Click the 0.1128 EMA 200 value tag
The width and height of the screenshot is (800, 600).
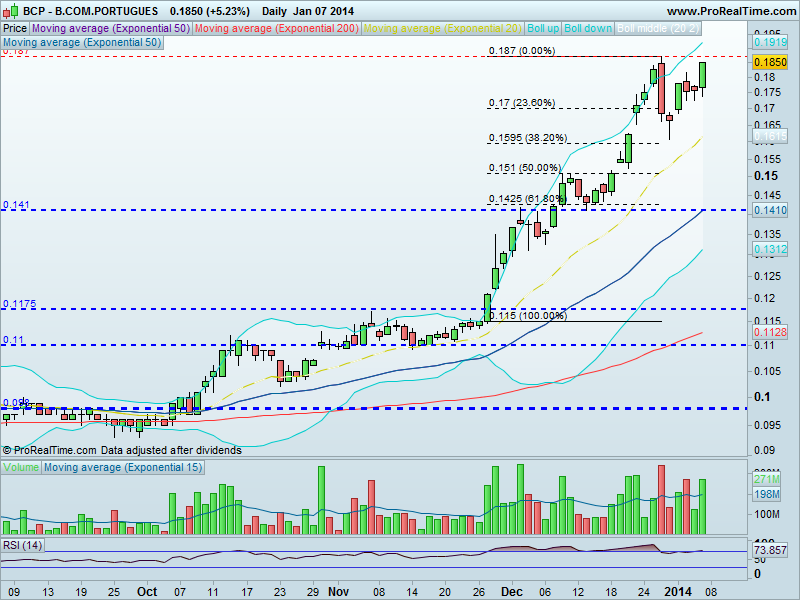[770, 333]
